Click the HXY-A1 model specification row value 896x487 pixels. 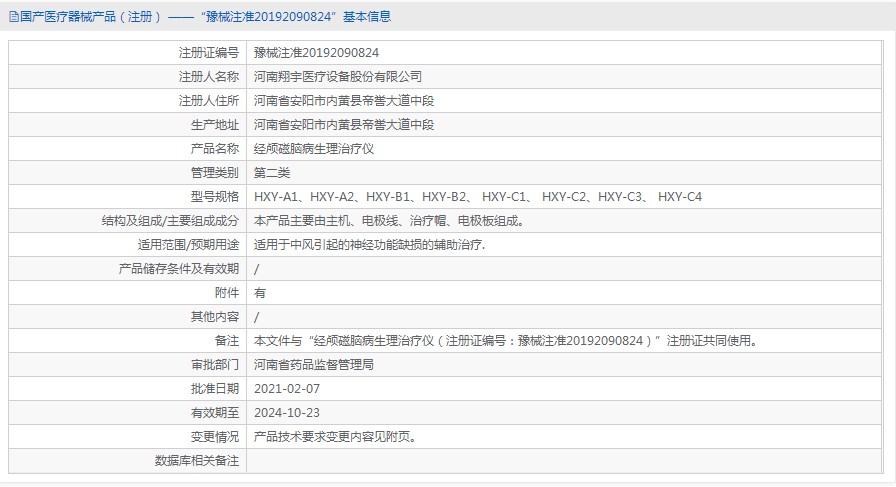[x=478, y=197]
